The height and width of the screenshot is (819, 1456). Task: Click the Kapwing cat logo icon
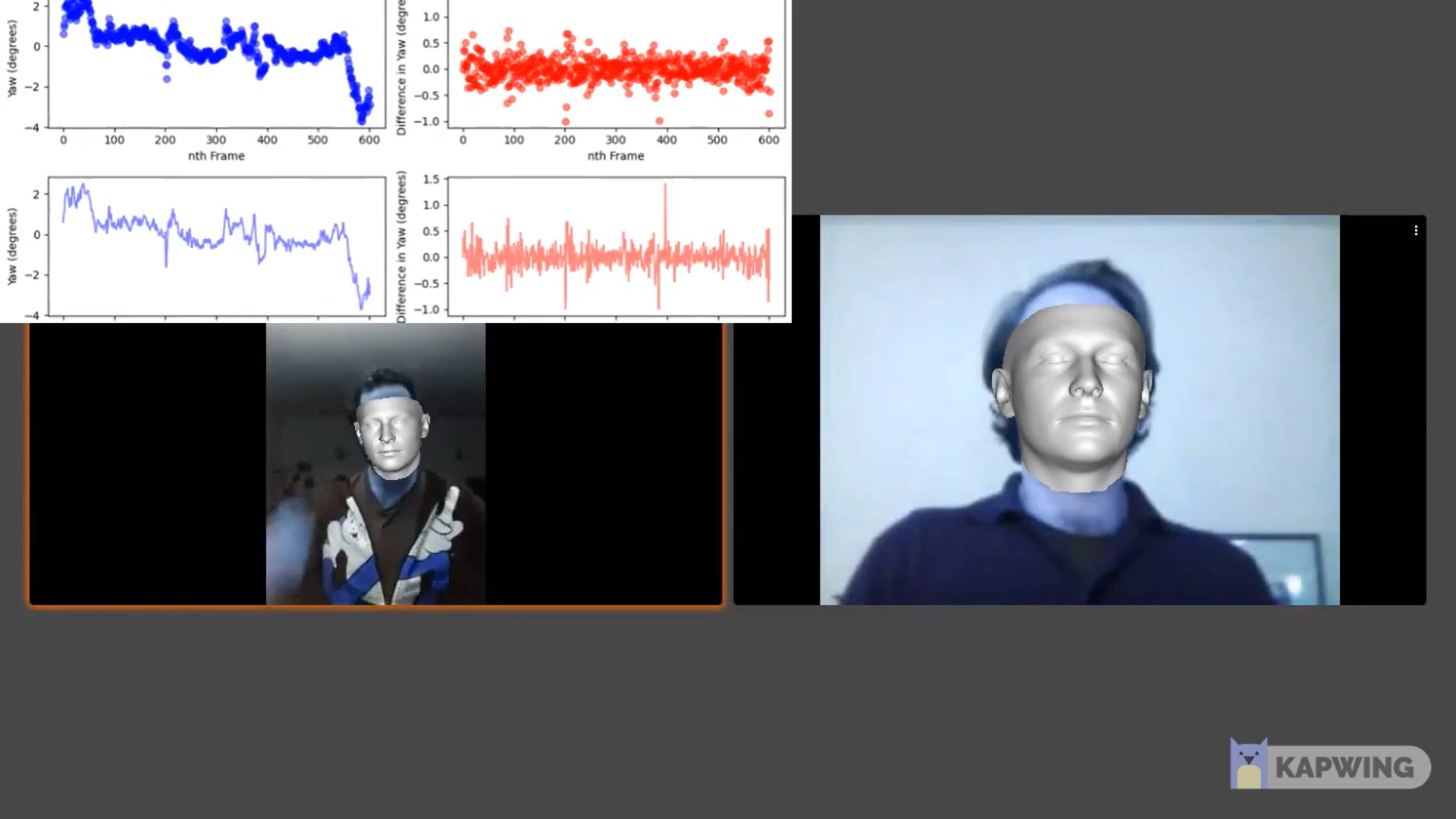tap(1247, 764)
